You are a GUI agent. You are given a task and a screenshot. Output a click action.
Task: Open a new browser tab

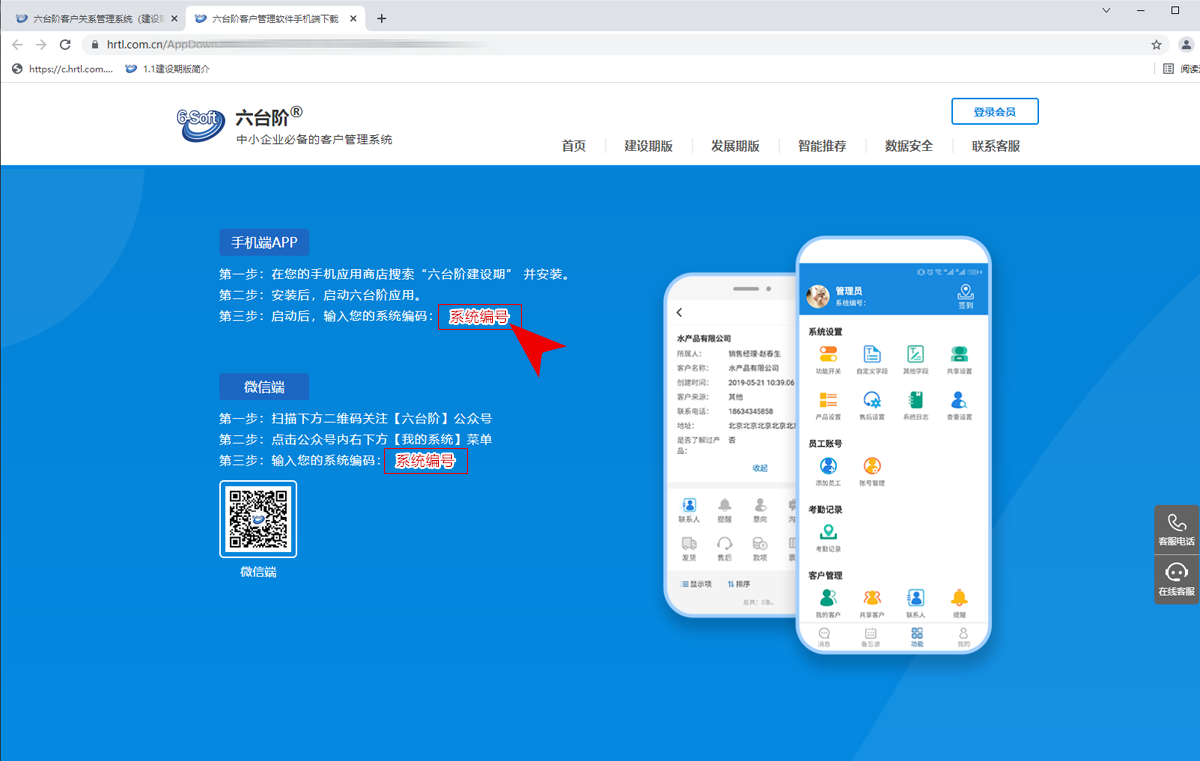coord(381,18)
